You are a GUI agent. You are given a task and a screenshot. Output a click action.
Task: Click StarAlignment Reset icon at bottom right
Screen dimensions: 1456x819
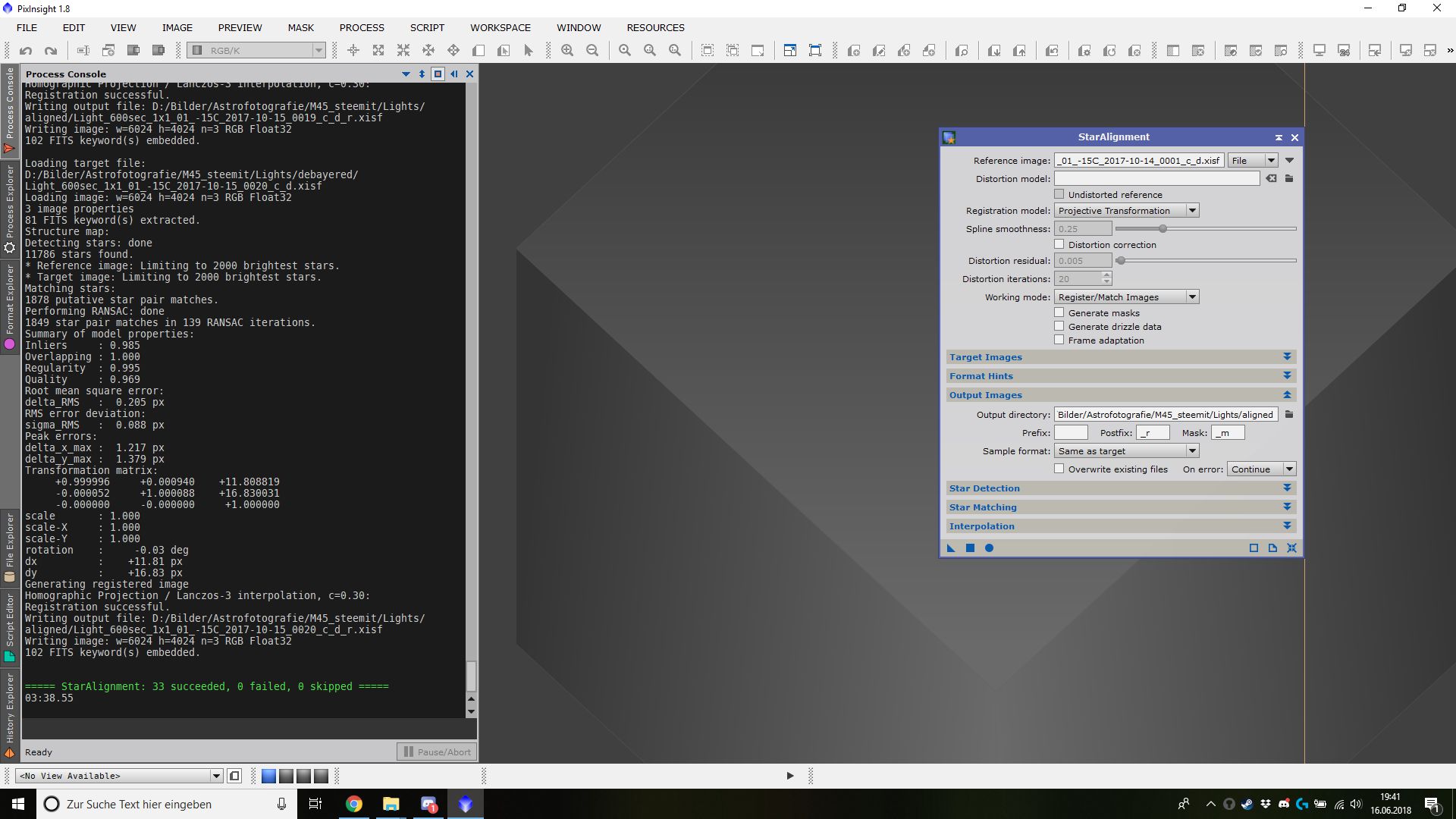click(1291, 548)
